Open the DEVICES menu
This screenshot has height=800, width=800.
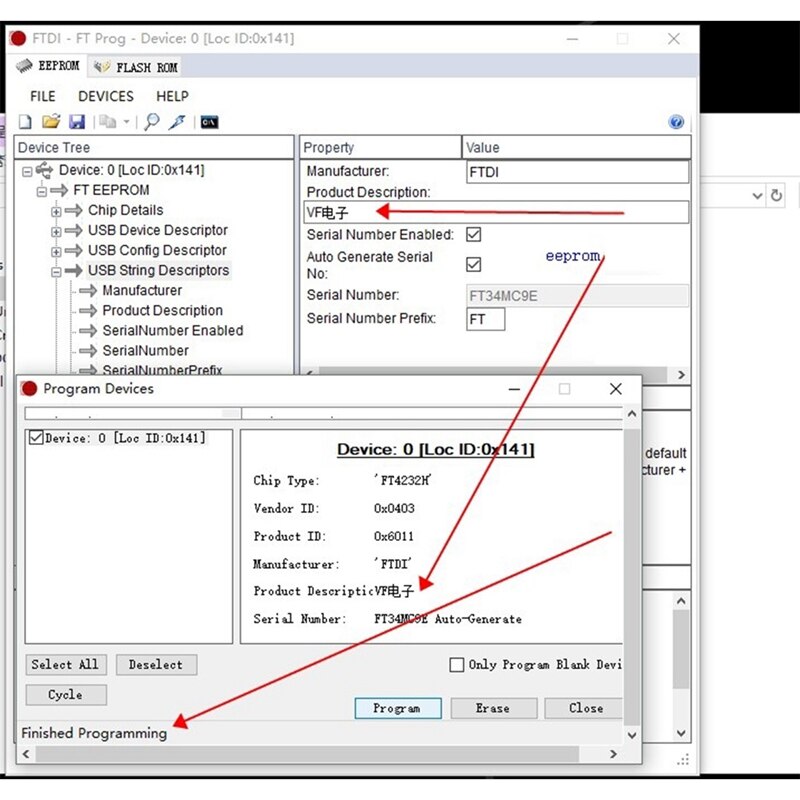point(106,96)
